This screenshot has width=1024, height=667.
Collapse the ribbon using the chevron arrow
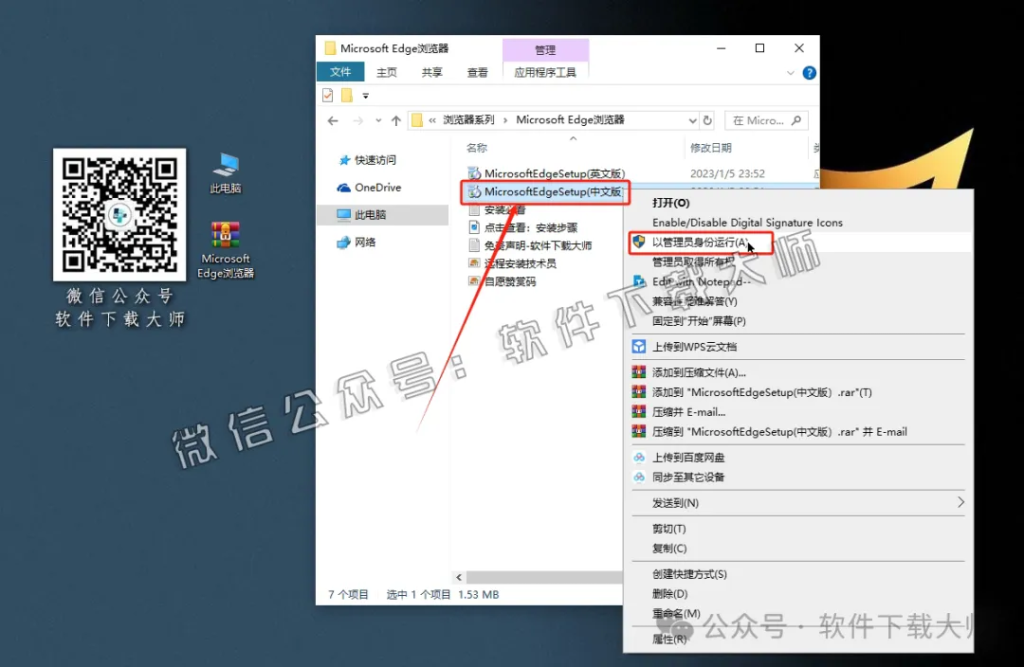tap(790, 72)
